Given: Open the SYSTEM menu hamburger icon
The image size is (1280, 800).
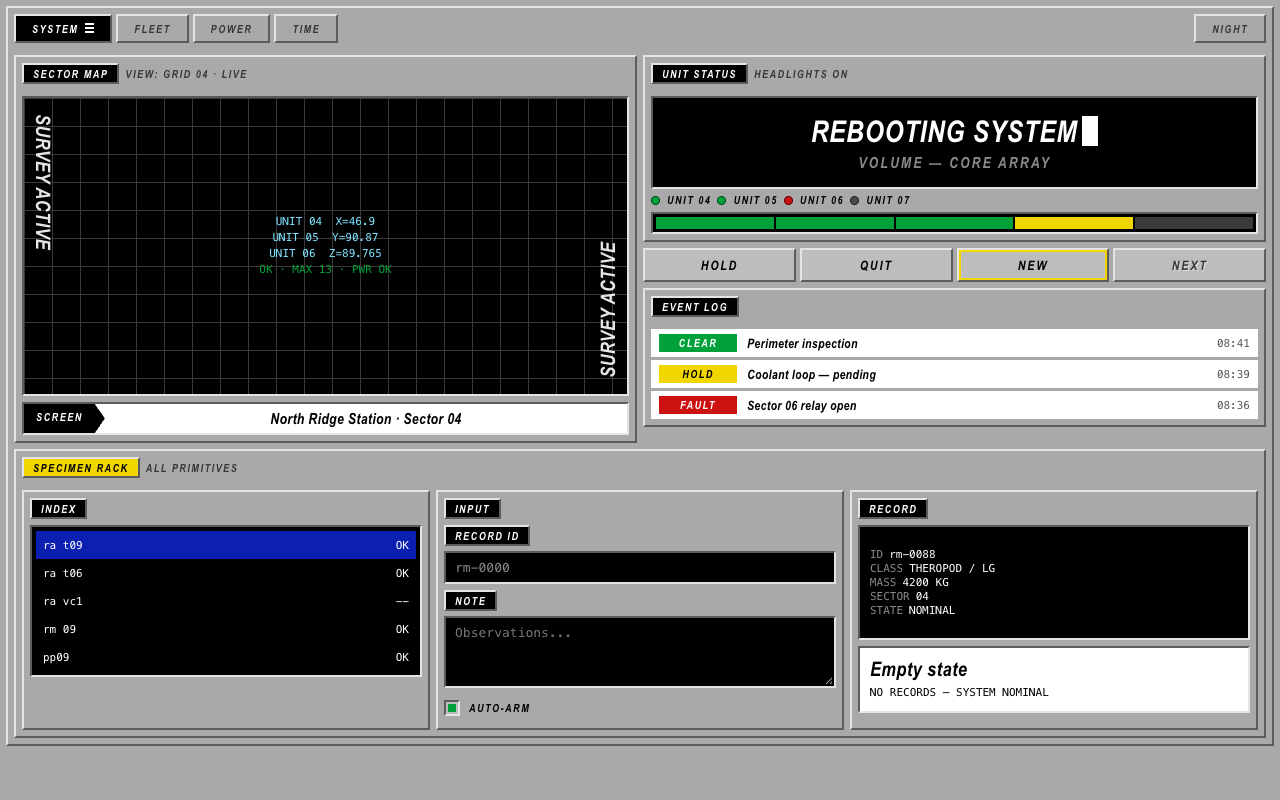Looking at the screenshot, I should (x=89, y=29).
